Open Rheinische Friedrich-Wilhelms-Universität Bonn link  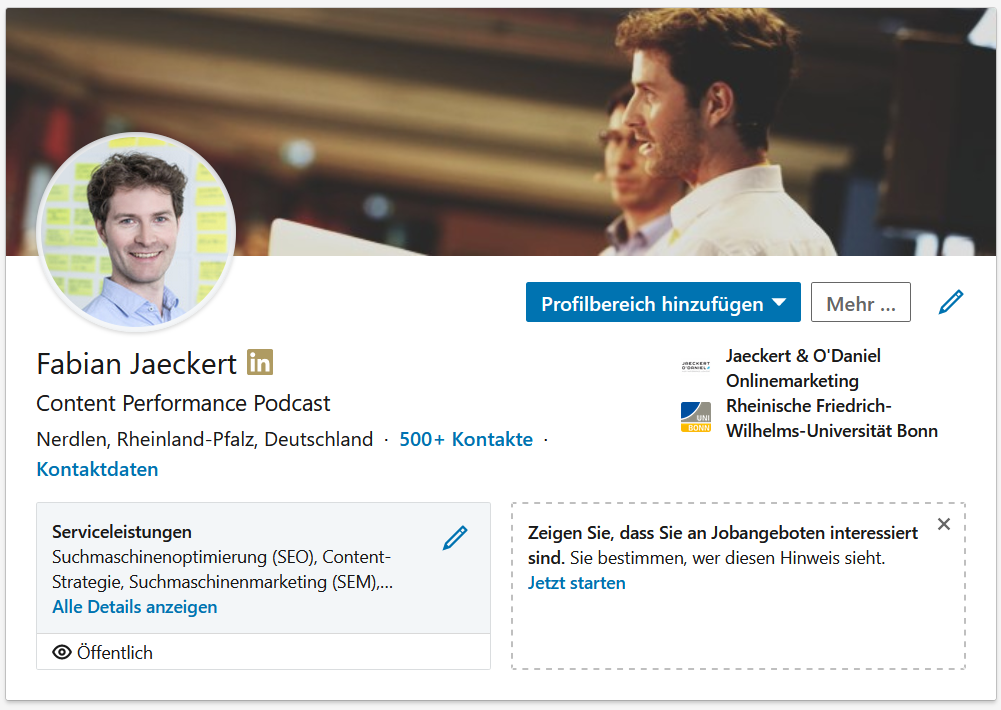click(x=832, y=418)
